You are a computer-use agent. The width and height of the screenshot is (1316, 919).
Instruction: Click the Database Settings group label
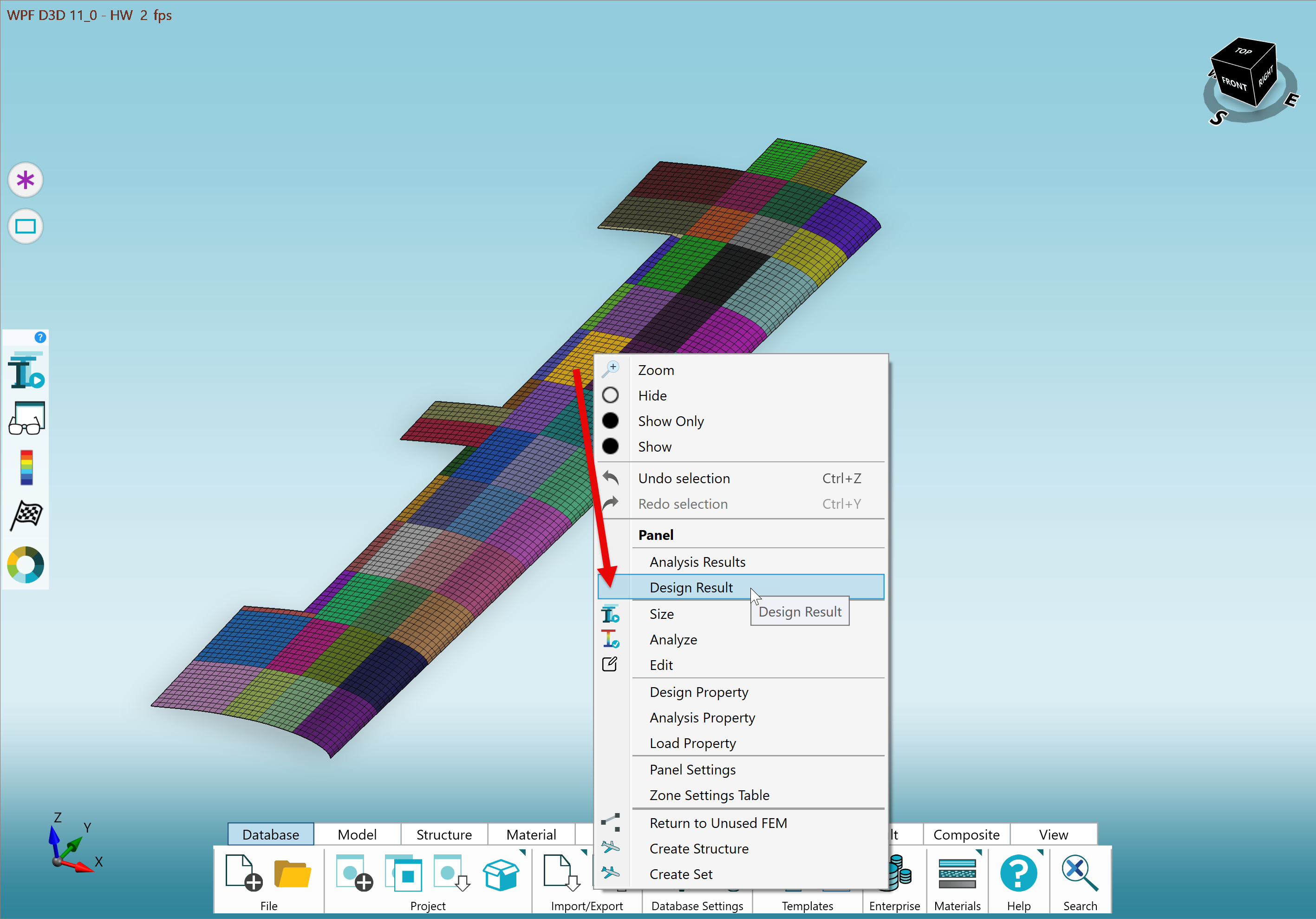point(697,906)
